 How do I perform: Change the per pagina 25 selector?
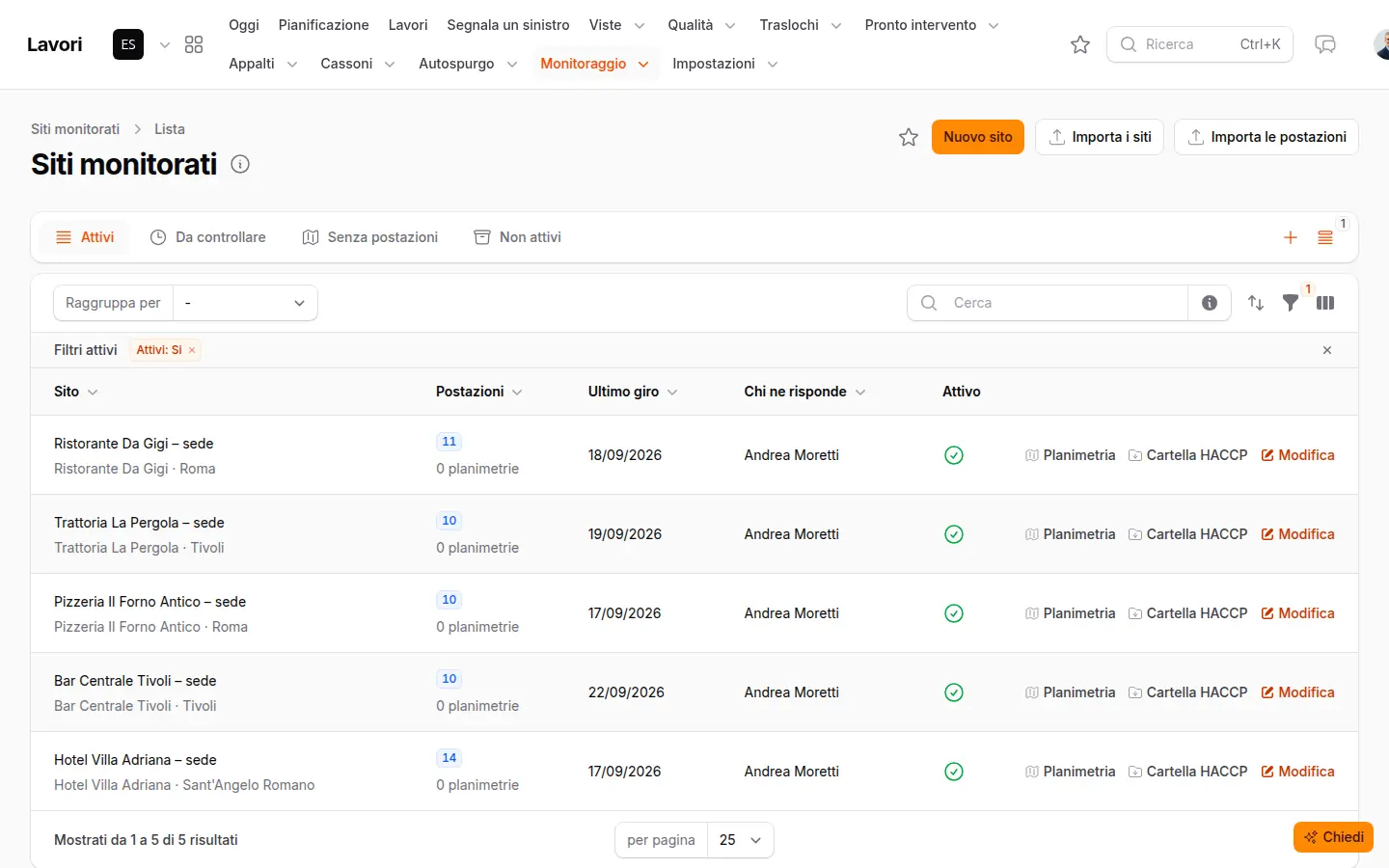[x=740, y=840]
